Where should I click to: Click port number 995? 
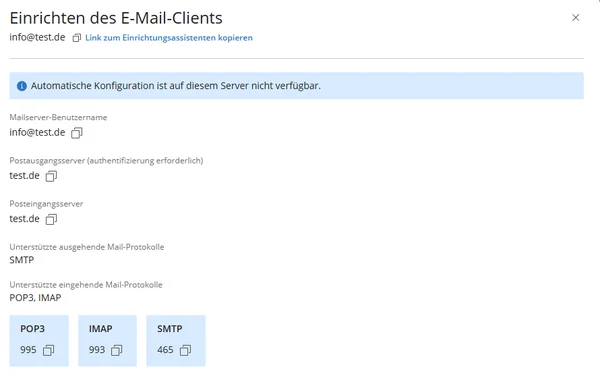click(x=28, y=350)
